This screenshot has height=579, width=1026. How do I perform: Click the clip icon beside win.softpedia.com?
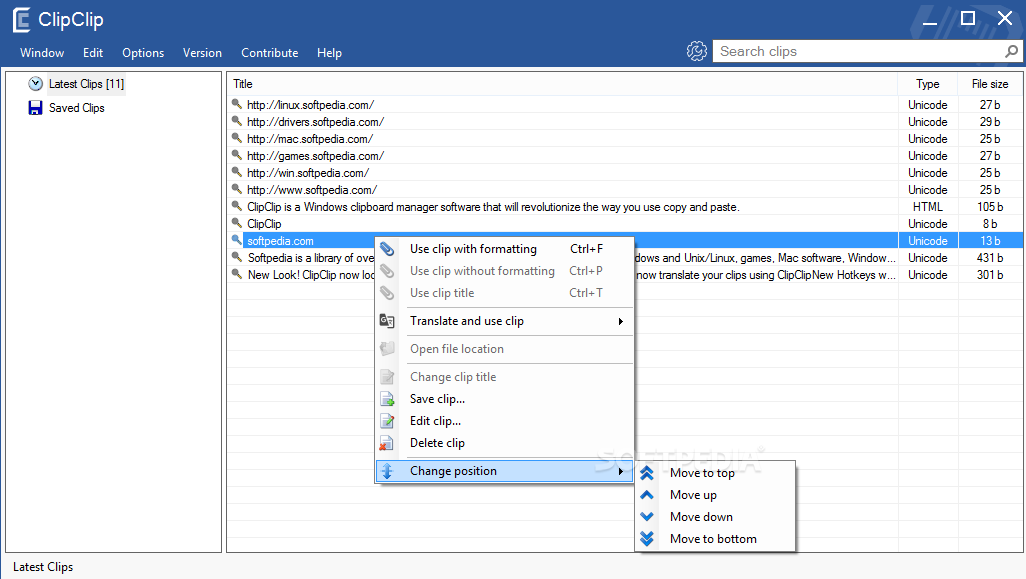[237, 172]
